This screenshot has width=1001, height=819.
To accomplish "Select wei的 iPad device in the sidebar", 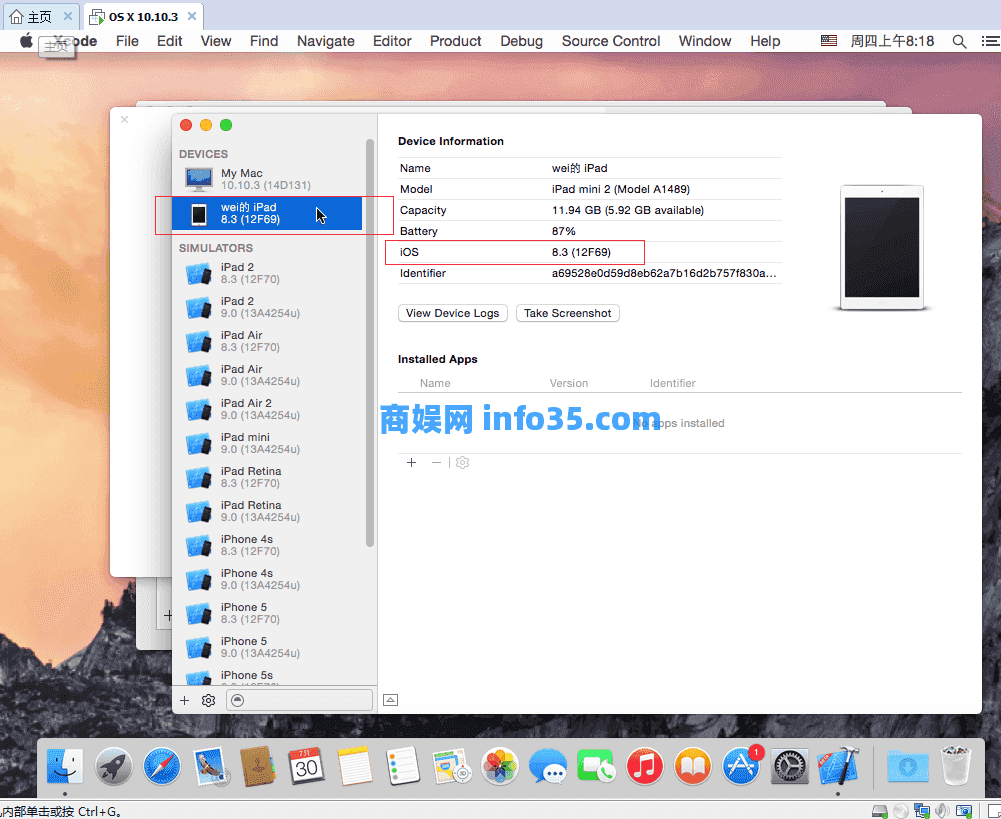I will click(x=267, y=213).
